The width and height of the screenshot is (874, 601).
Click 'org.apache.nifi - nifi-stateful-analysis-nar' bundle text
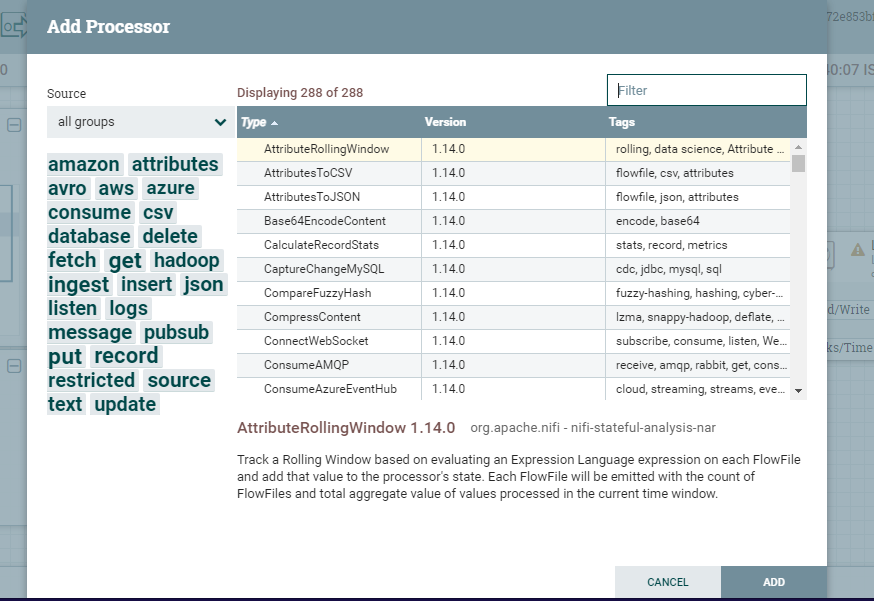click(x=593, y=428)
